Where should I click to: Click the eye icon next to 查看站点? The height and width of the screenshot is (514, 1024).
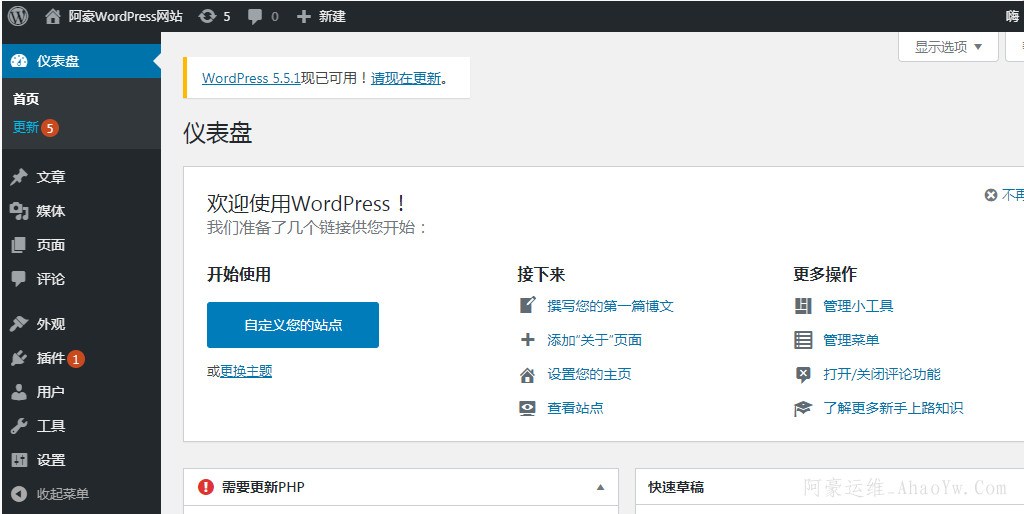click(x=527, y=408)
